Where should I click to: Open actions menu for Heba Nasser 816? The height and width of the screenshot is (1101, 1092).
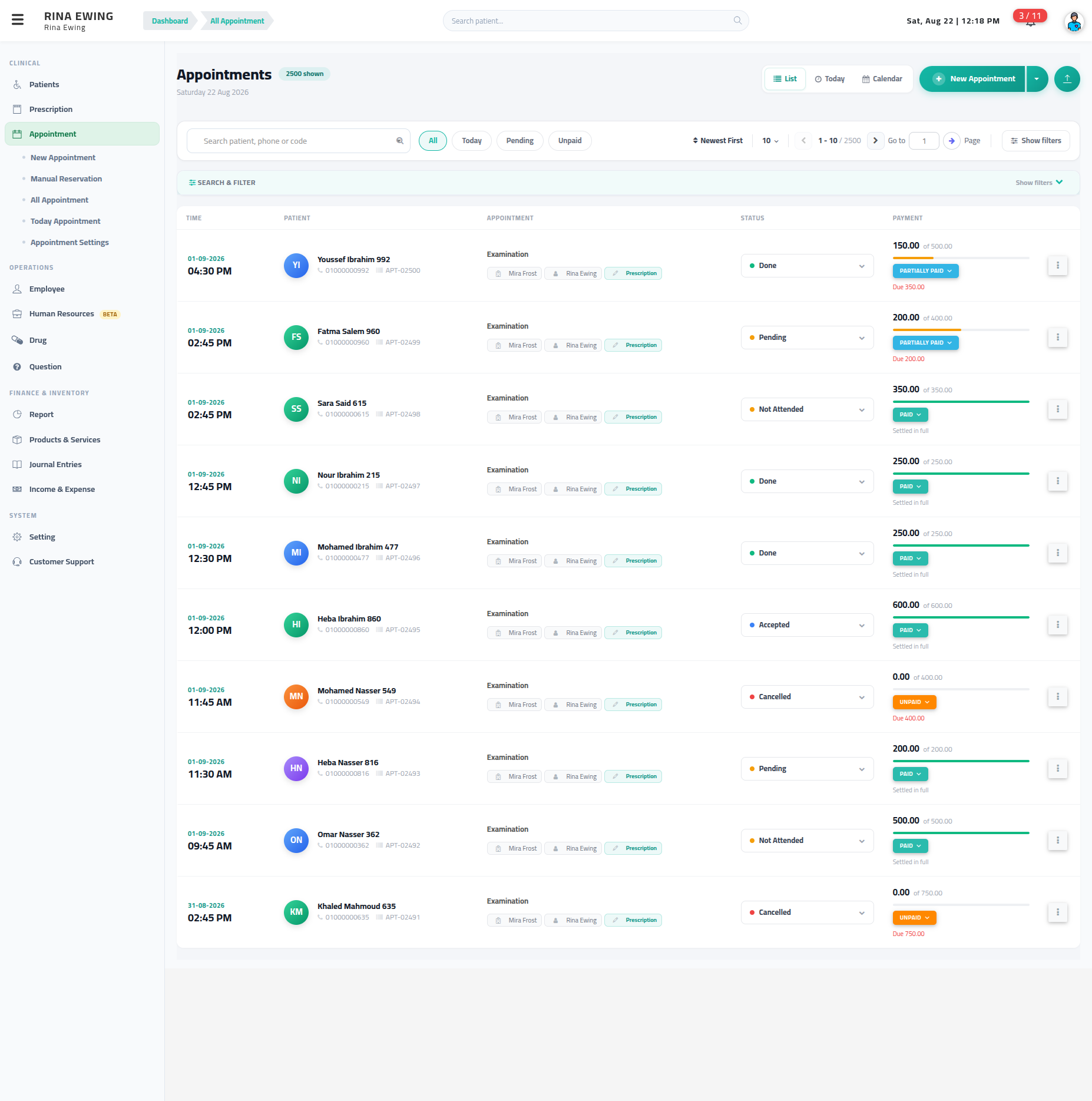coord(1057,769)
